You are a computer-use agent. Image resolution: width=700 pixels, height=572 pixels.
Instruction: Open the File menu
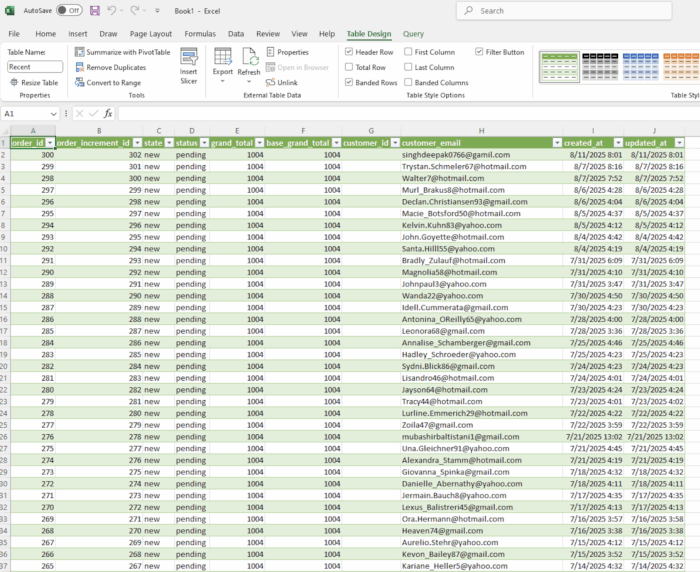tap(14, 34)
